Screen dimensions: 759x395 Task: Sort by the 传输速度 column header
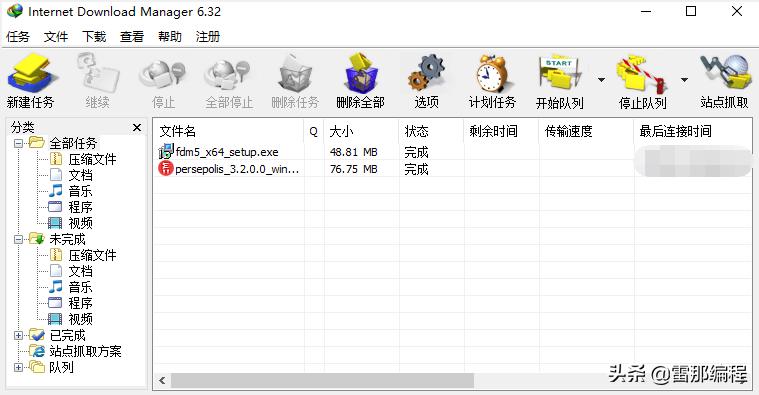pyautogui.click(x=586, y=131)
